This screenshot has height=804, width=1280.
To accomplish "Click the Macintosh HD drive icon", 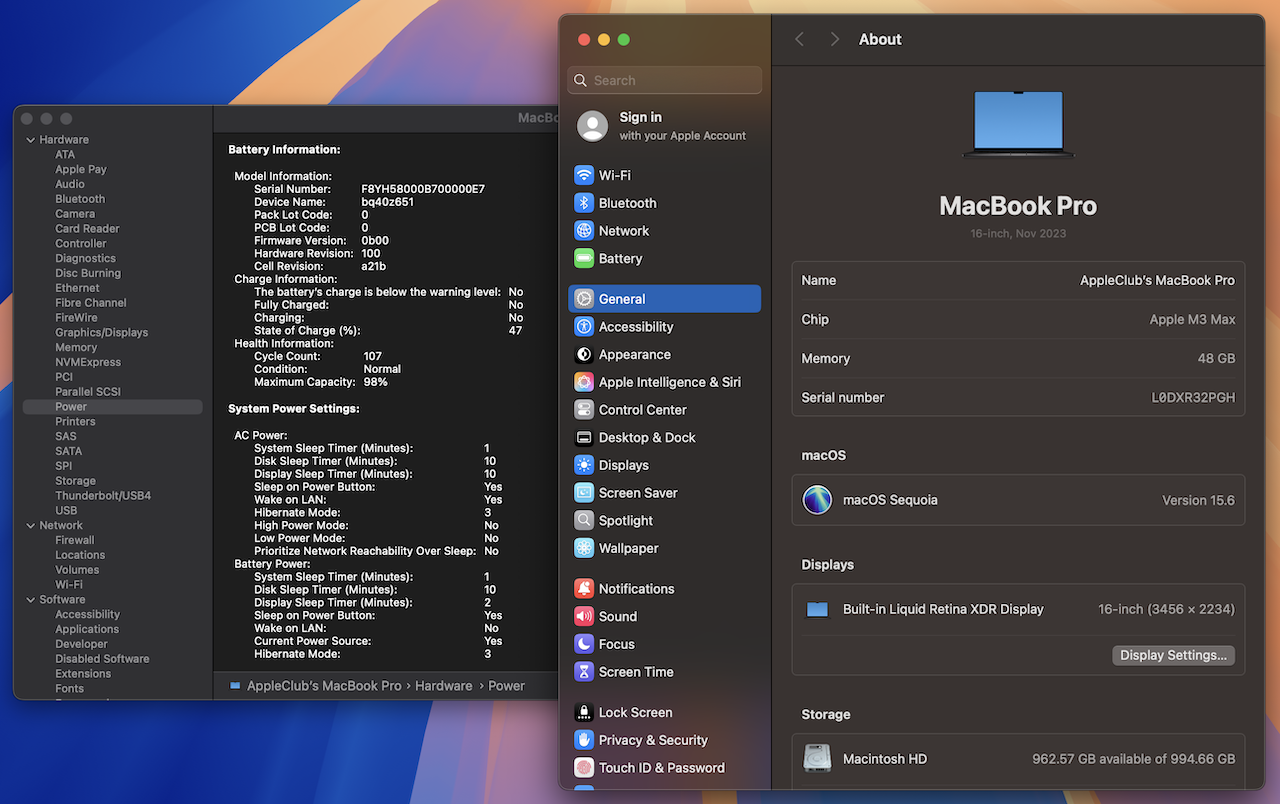I will [817, 758].
